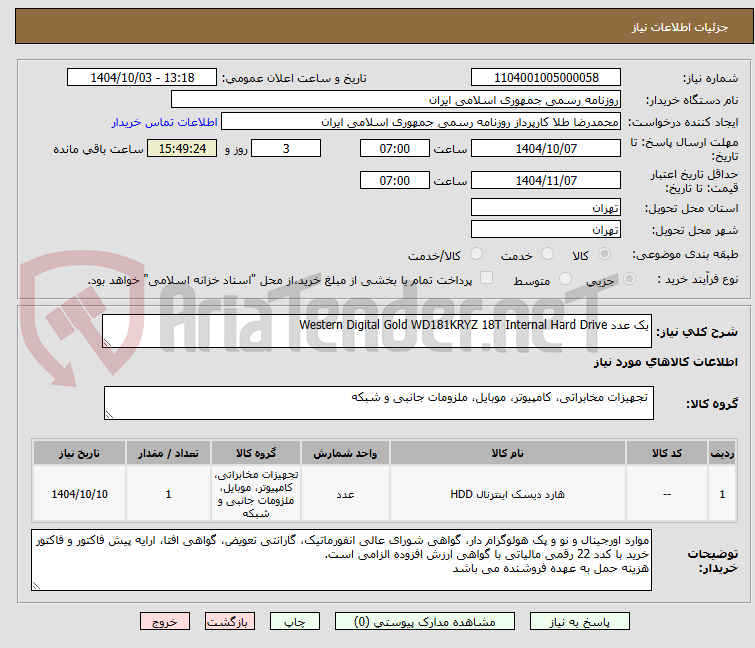
Task: Click the گروه کالا column header
Action: 256,453
